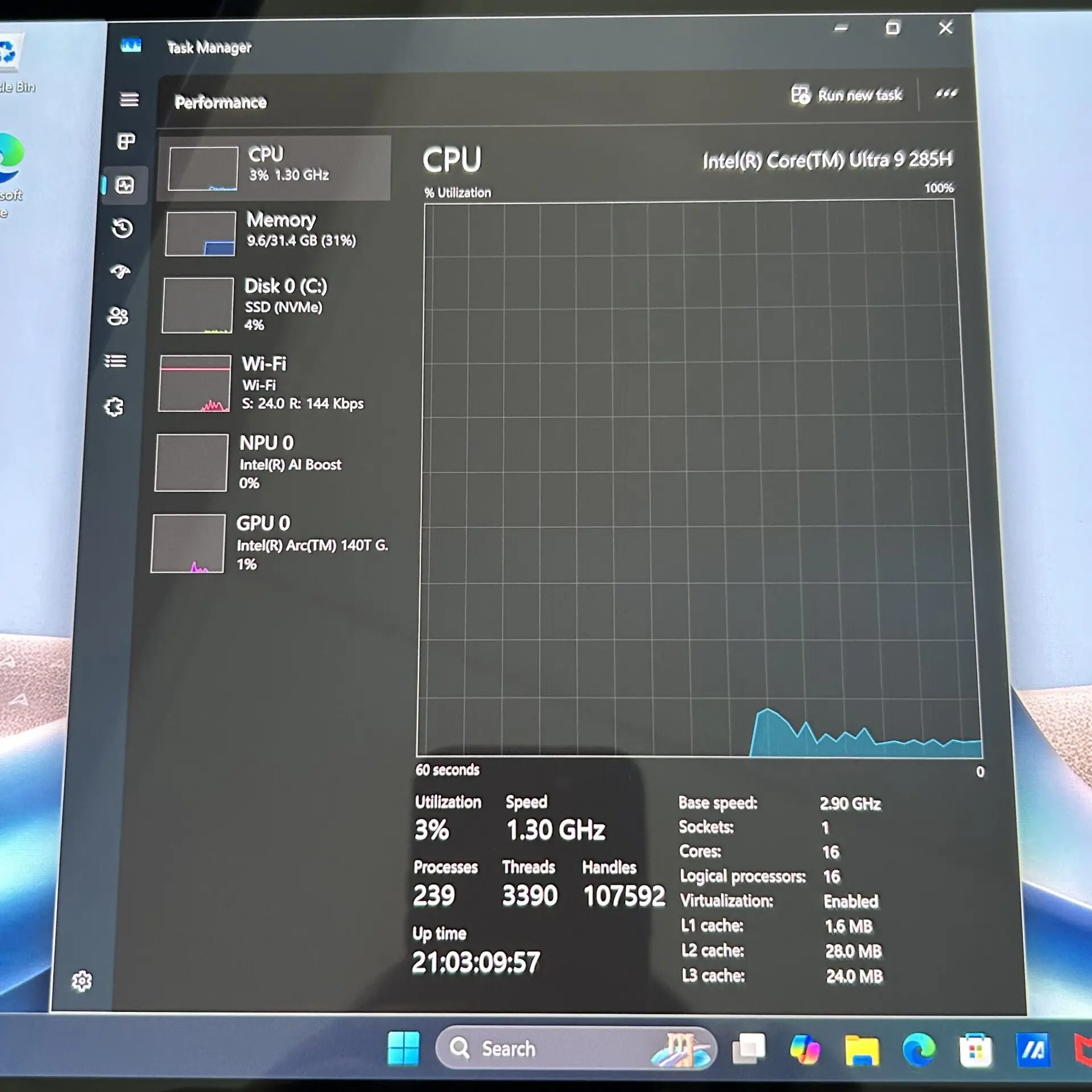Click the Handles count 107592
The width and height of the screenshot is (1092, 1092).
coord(624,896)
